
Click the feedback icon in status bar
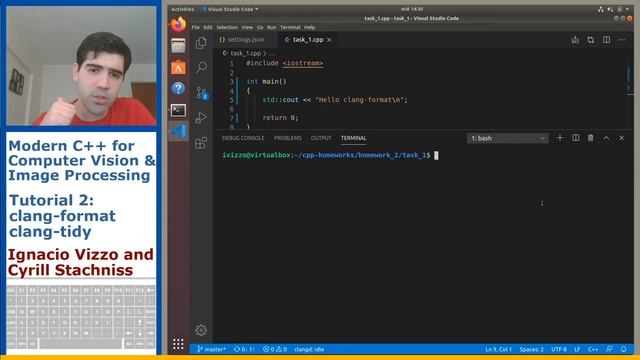(x=609, y=349)
